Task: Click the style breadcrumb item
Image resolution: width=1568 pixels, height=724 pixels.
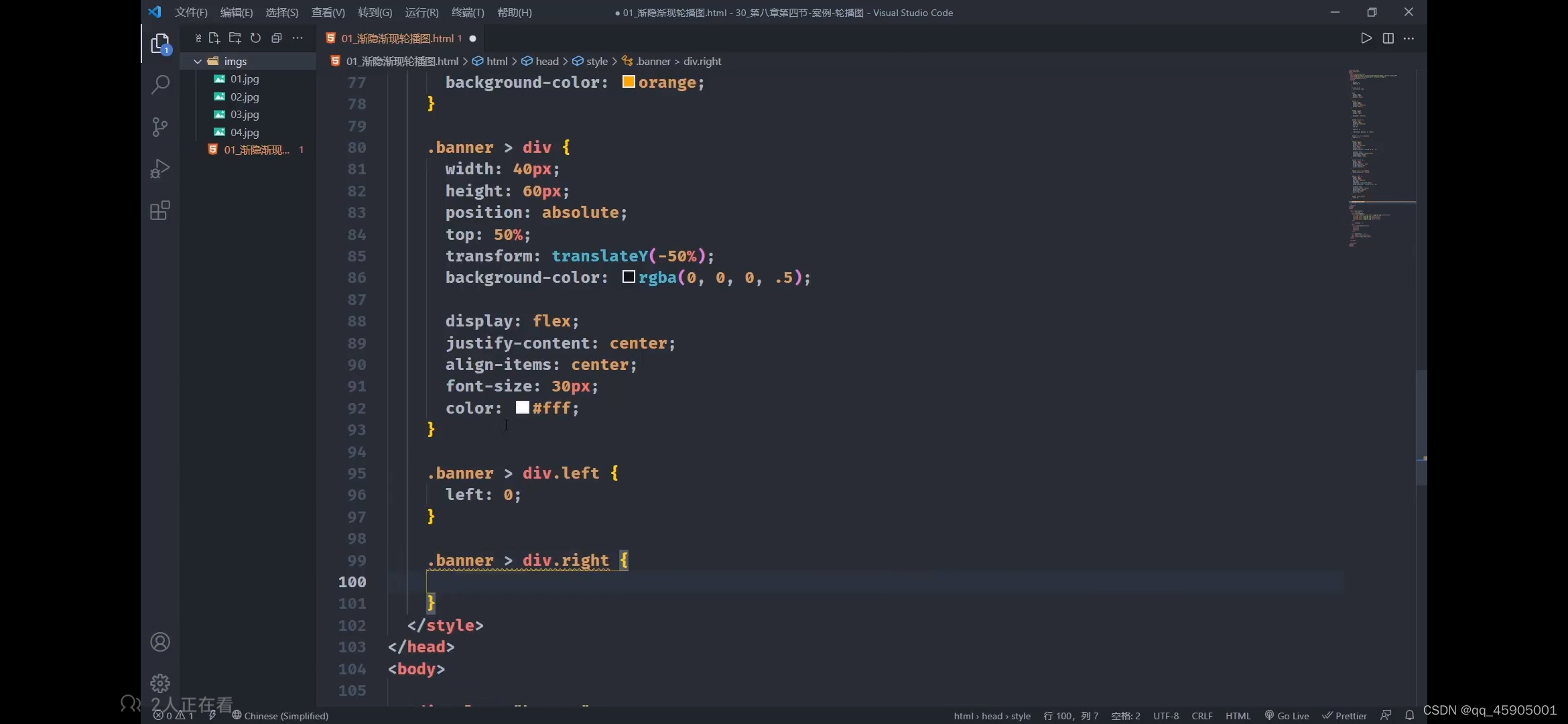Action: (x=596, y=61)
